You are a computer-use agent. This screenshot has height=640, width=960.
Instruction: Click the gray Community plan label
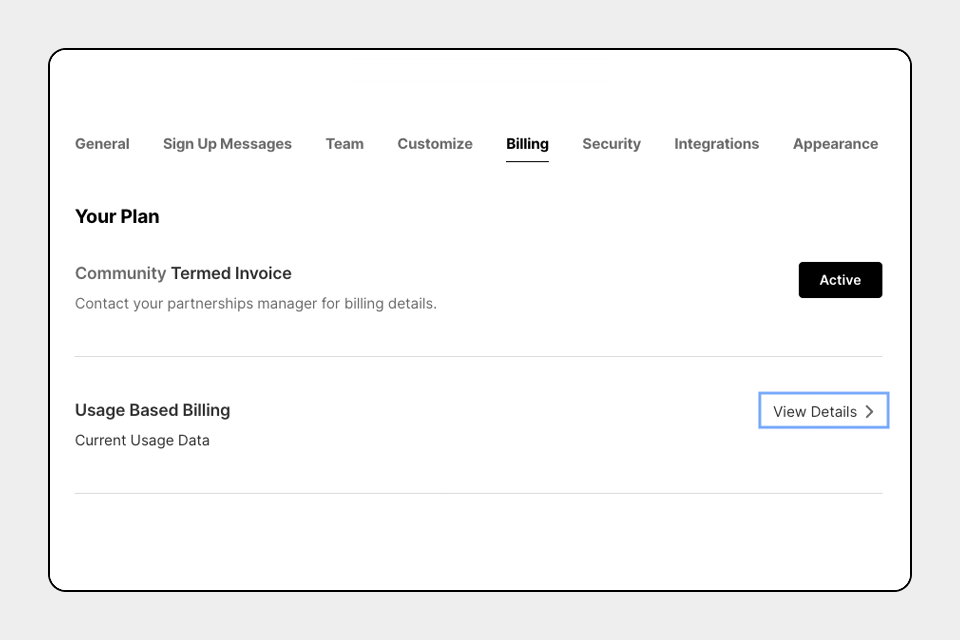tap(120, 273)
